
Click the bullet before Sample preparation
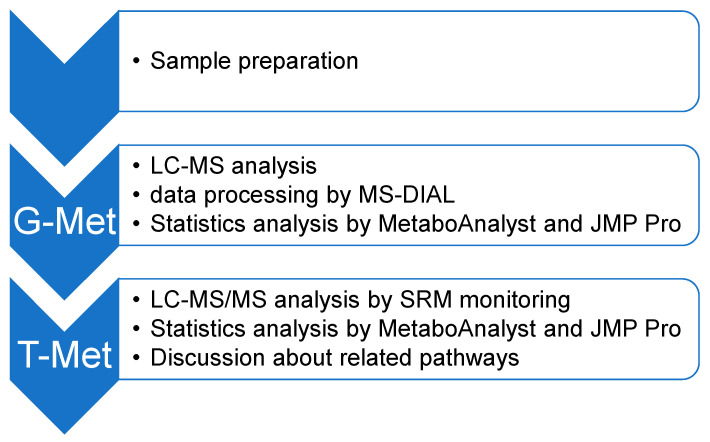point(136,61)
